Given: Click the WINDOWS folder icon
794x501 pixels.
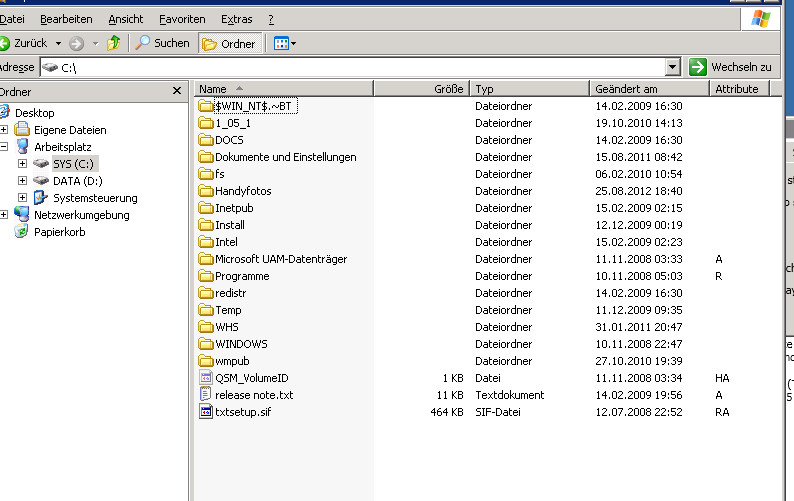Looking at the screenshot, I should 206,344.
